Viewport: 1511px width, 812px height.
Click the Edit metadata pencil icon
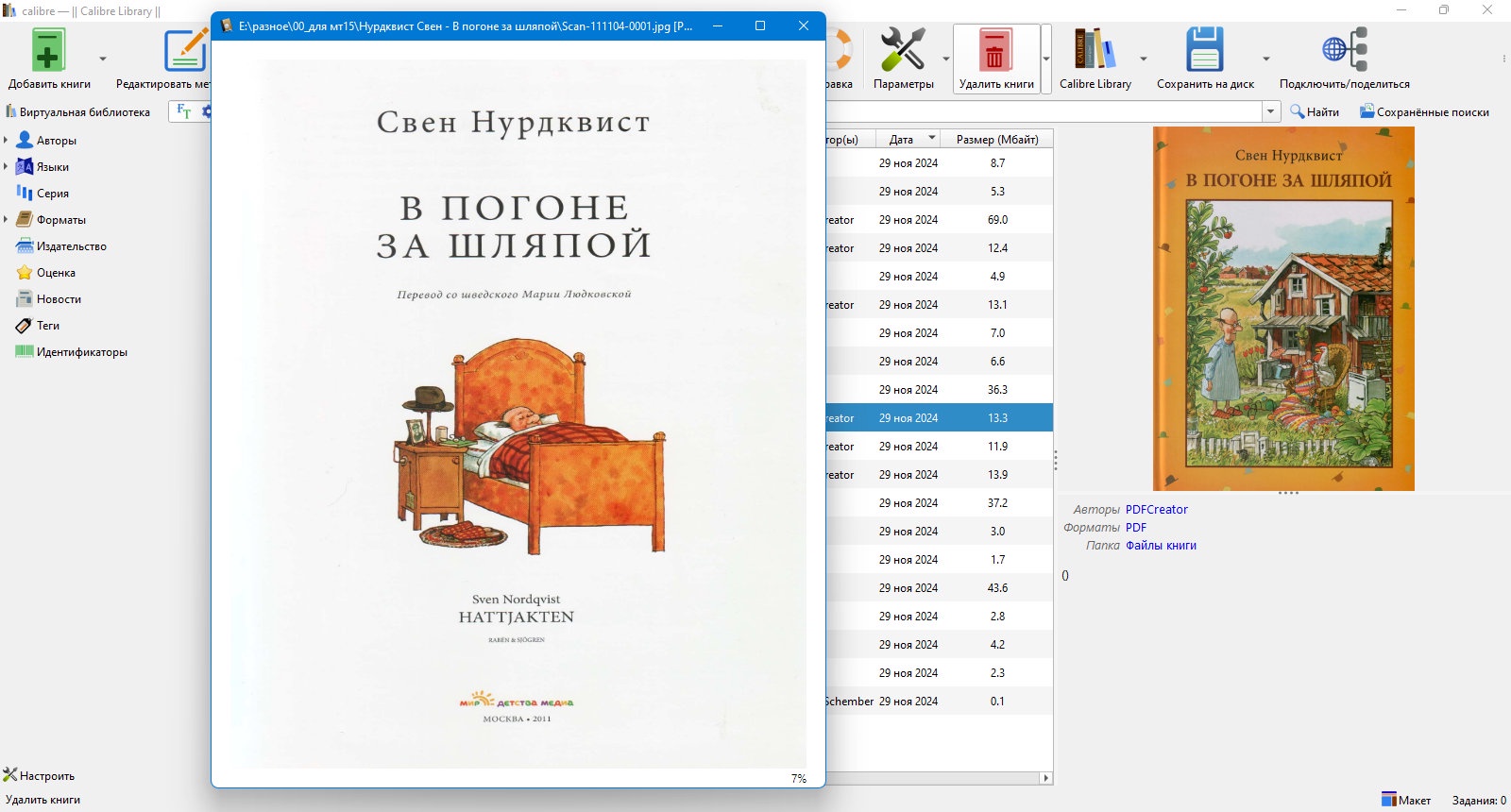[x=185, y=50]
